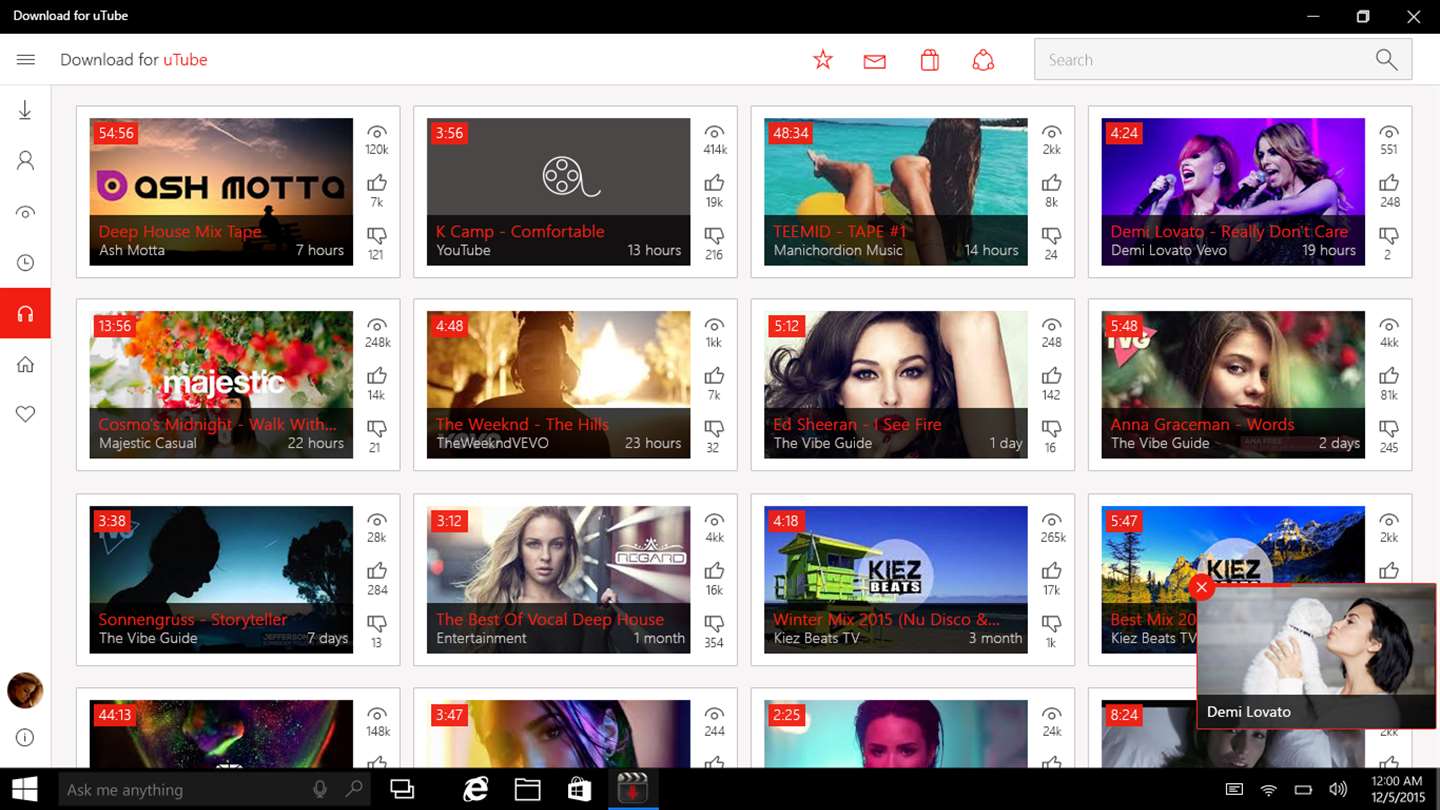Open The Best Of Vocal Deep House thumbnail
The width and height of the screenshot is (1440, 810).
[x=558, y=580]
